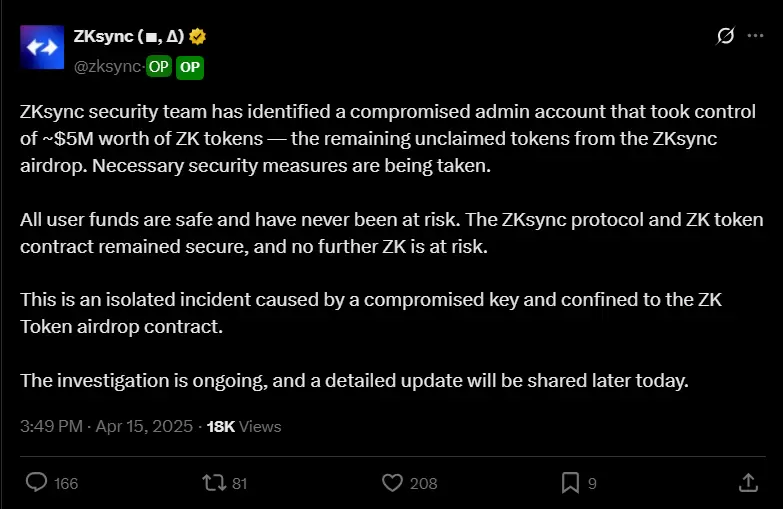This screenshot has width=783, height=509.
Task: Click the reply speech bubble icon
Action: click(36, 483)
